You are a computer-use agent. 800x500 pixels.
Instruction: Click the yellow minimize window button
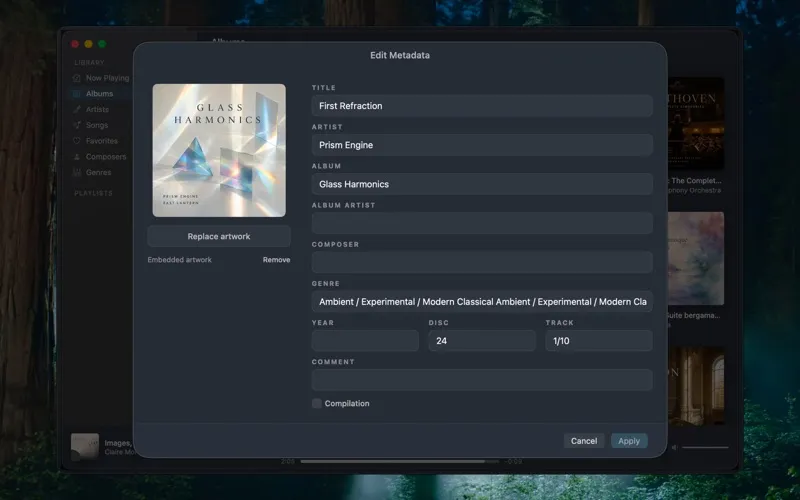(88, 44)
